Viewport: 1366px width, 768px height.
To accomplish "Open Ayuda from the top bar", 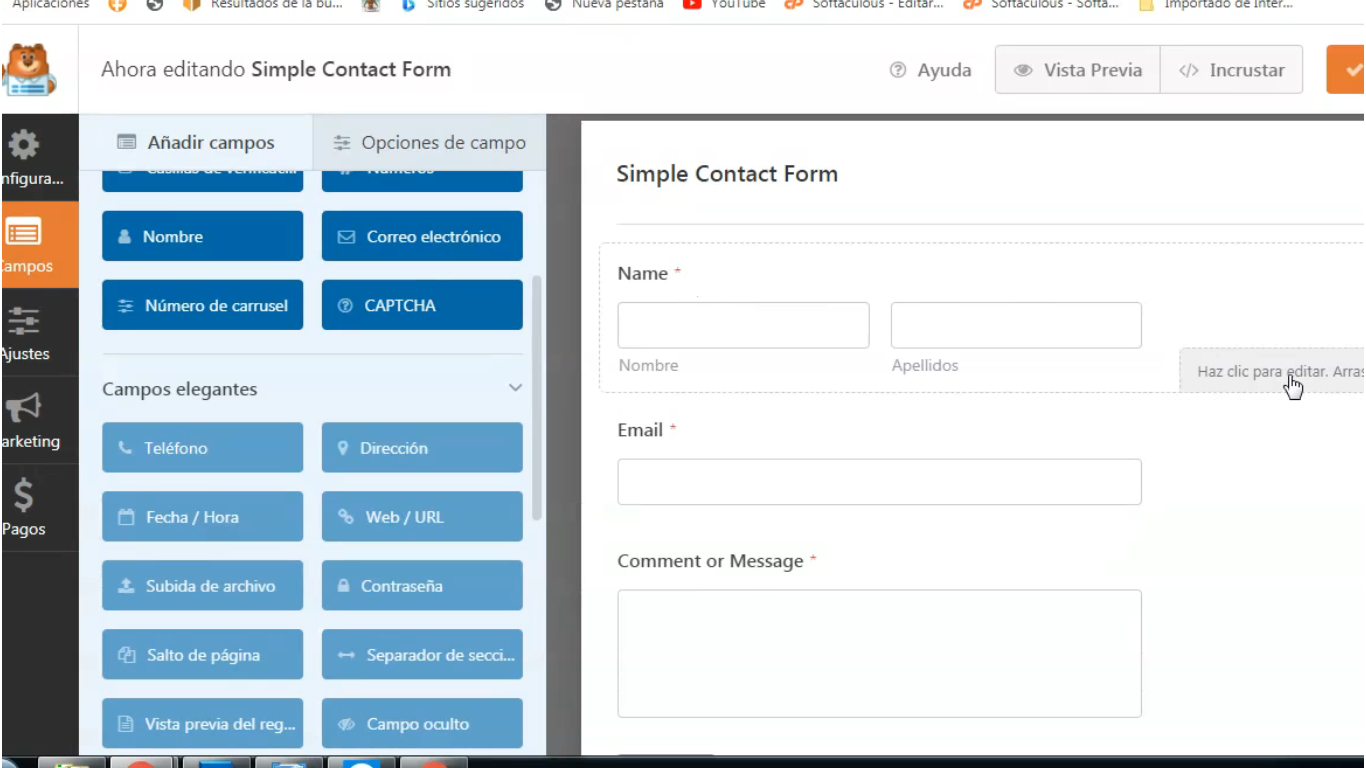I will (x=929, y=69).
